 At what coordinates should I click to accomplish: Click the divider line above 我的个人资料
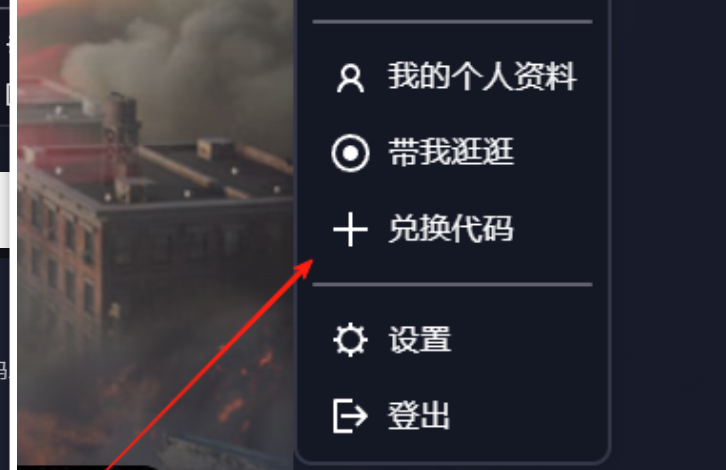tap(452, 22)
